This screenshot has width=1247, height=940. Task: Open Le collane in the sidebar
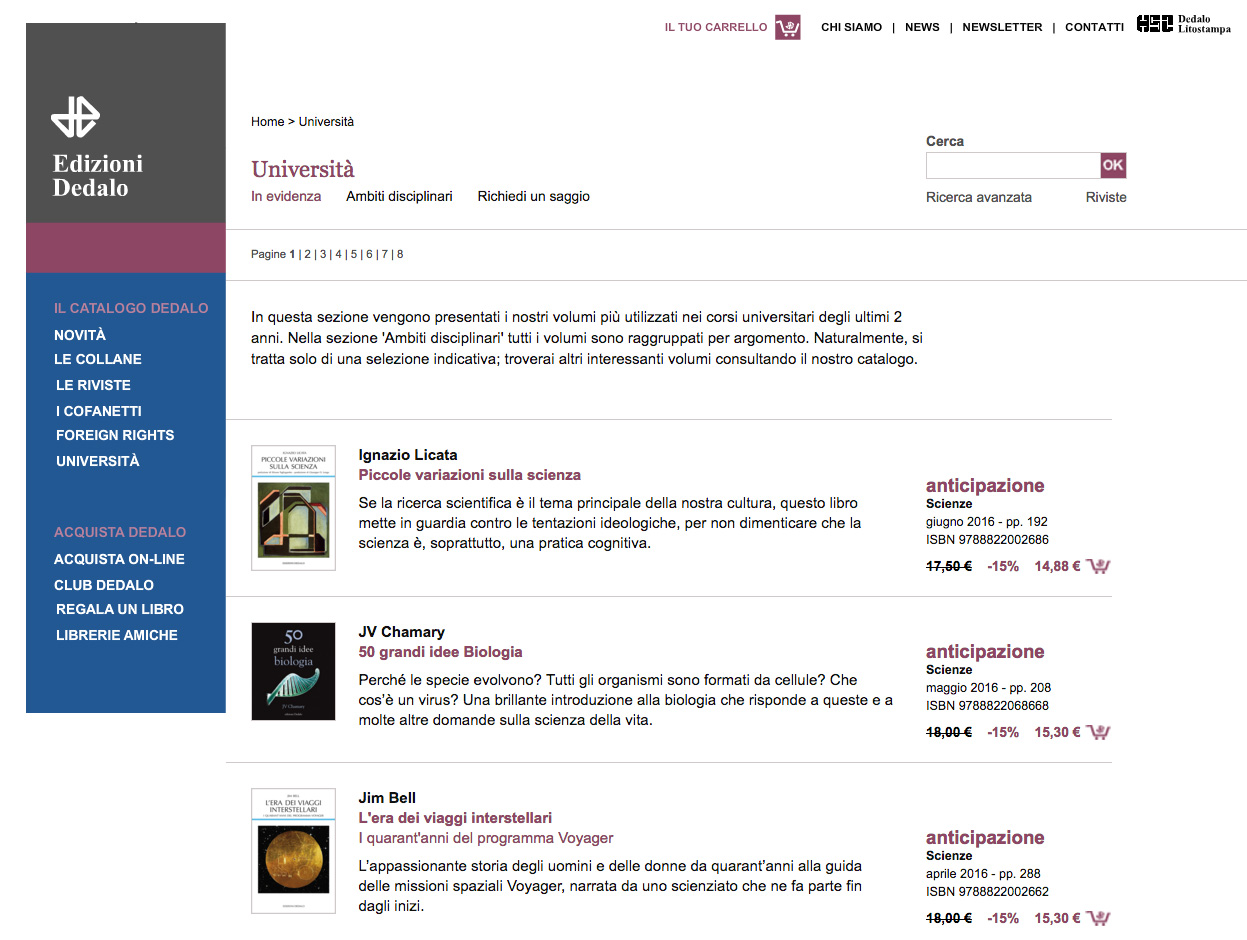click(x=98, y=359)
